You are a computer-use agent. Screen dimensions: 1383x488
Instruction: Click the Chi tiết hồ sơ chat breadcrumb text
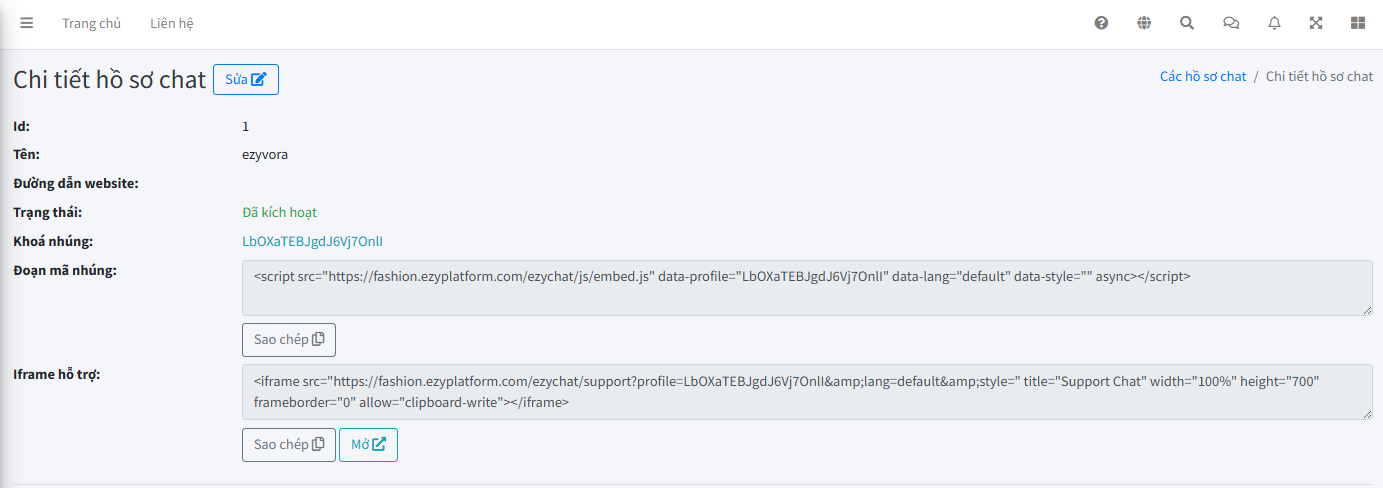click(1319, 76)
